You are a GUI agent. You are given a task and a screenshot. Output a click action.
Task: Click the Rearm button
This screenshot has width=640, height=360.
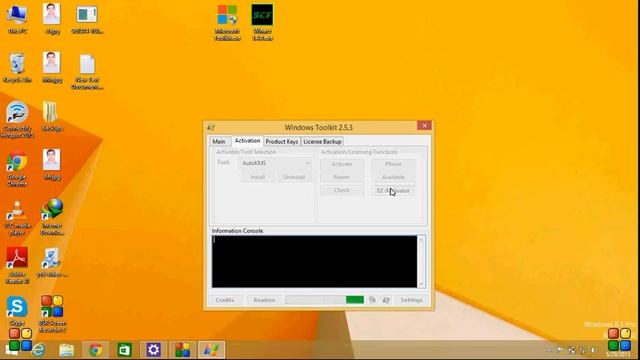(x=342, y=177)
